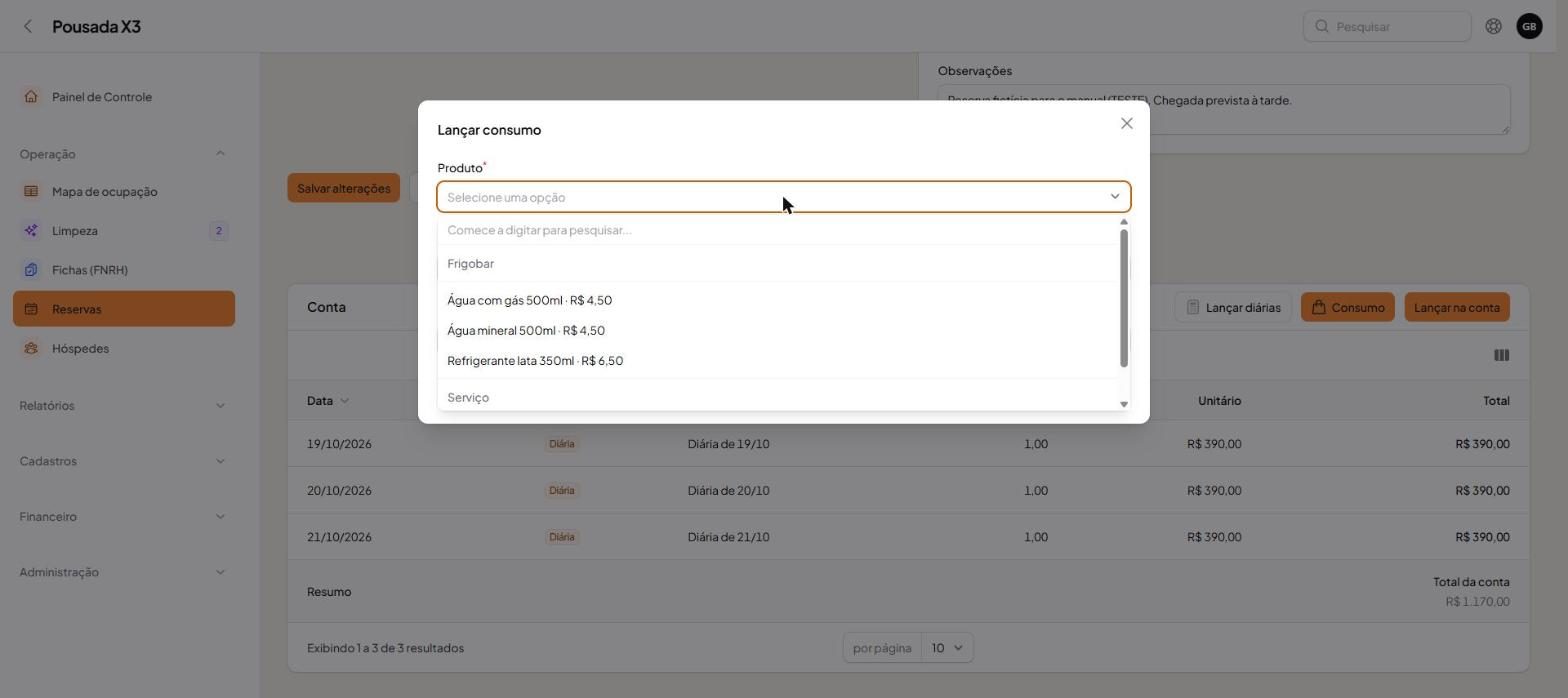Open Painel de Controle in sidebar
The height and width of the screenshot is (698, 1568).
pos(124,97)
